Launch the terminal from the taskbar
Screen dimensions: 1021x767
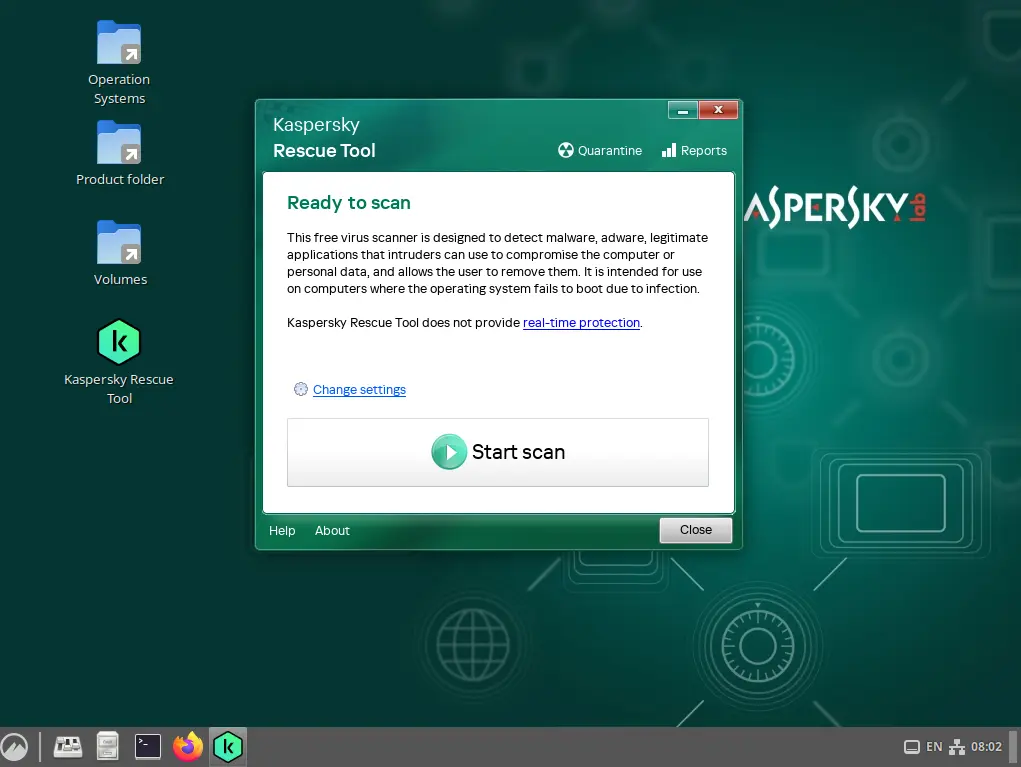pos(148,746)
